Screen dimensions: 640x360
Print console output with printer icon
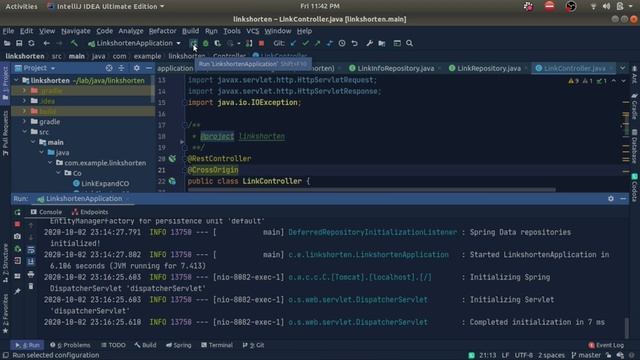[31, 274]
